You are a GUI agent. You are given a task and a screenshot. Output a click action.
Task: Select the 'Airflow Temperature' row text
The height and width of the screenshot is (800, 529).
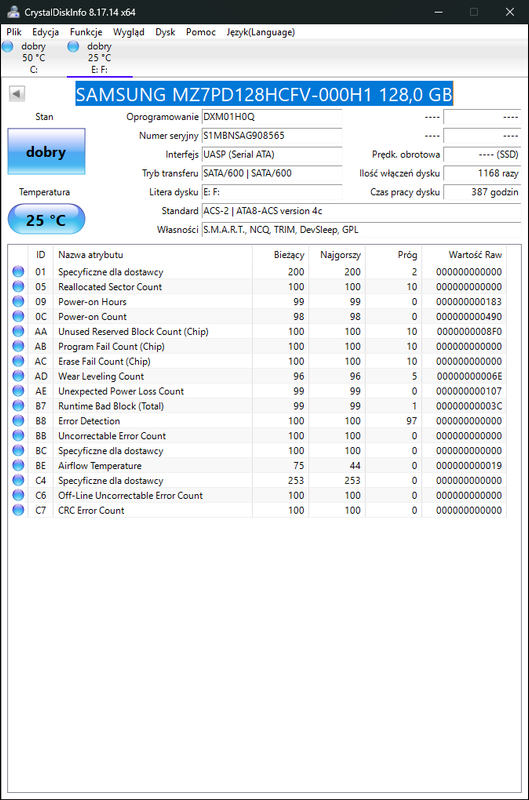[100, 466]
